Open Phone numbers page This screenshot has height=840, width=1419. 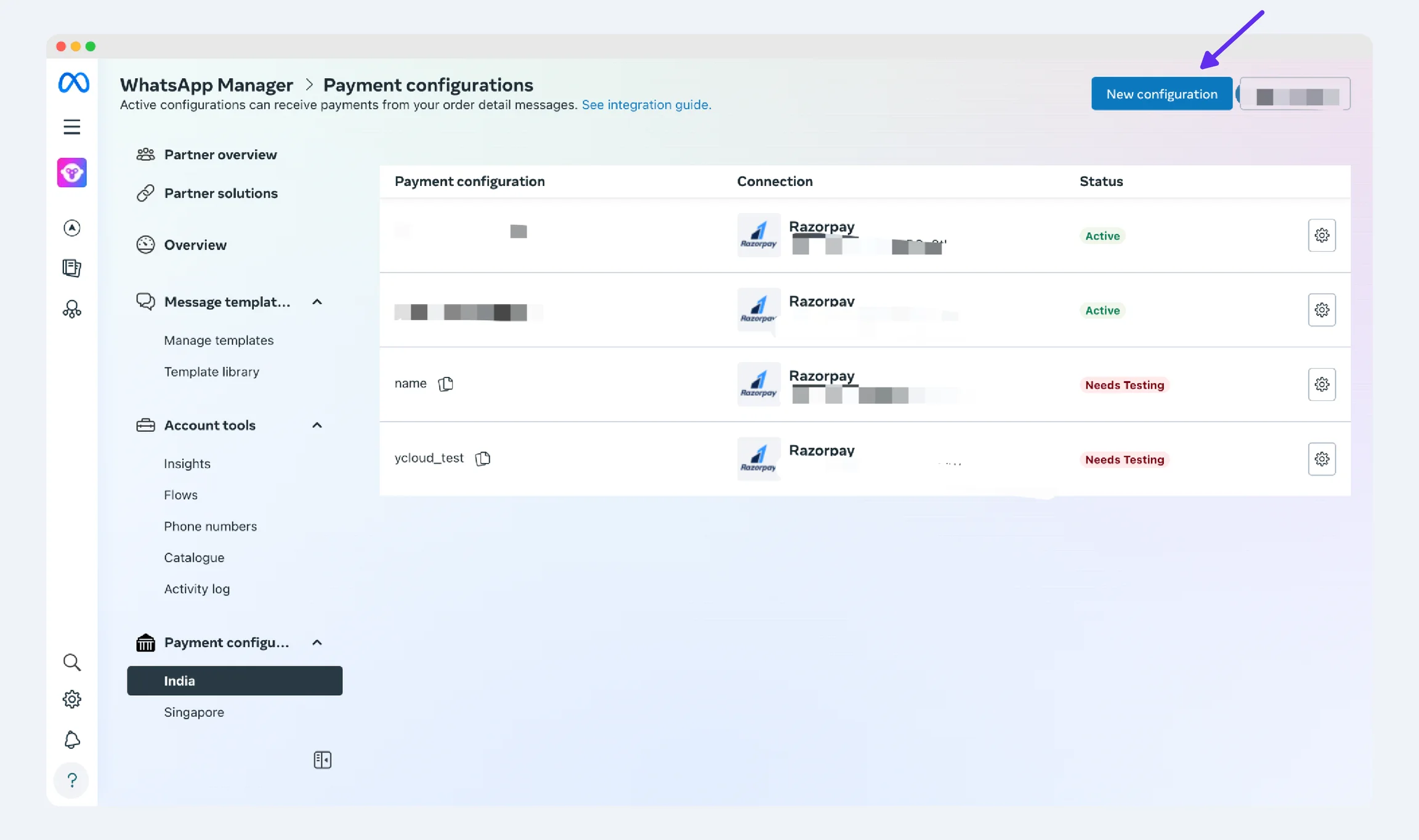pos(210,526)
